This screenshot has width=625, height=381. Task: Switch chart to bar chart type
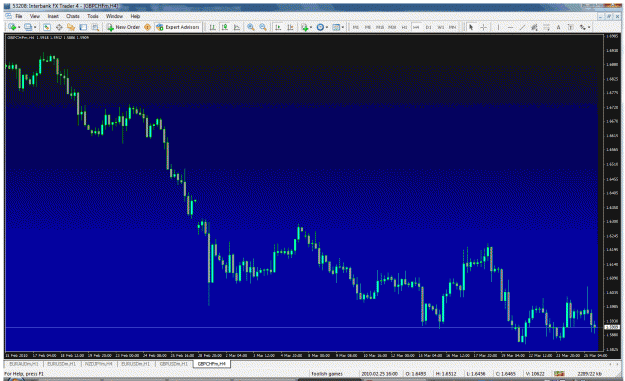tap(212, 27)
